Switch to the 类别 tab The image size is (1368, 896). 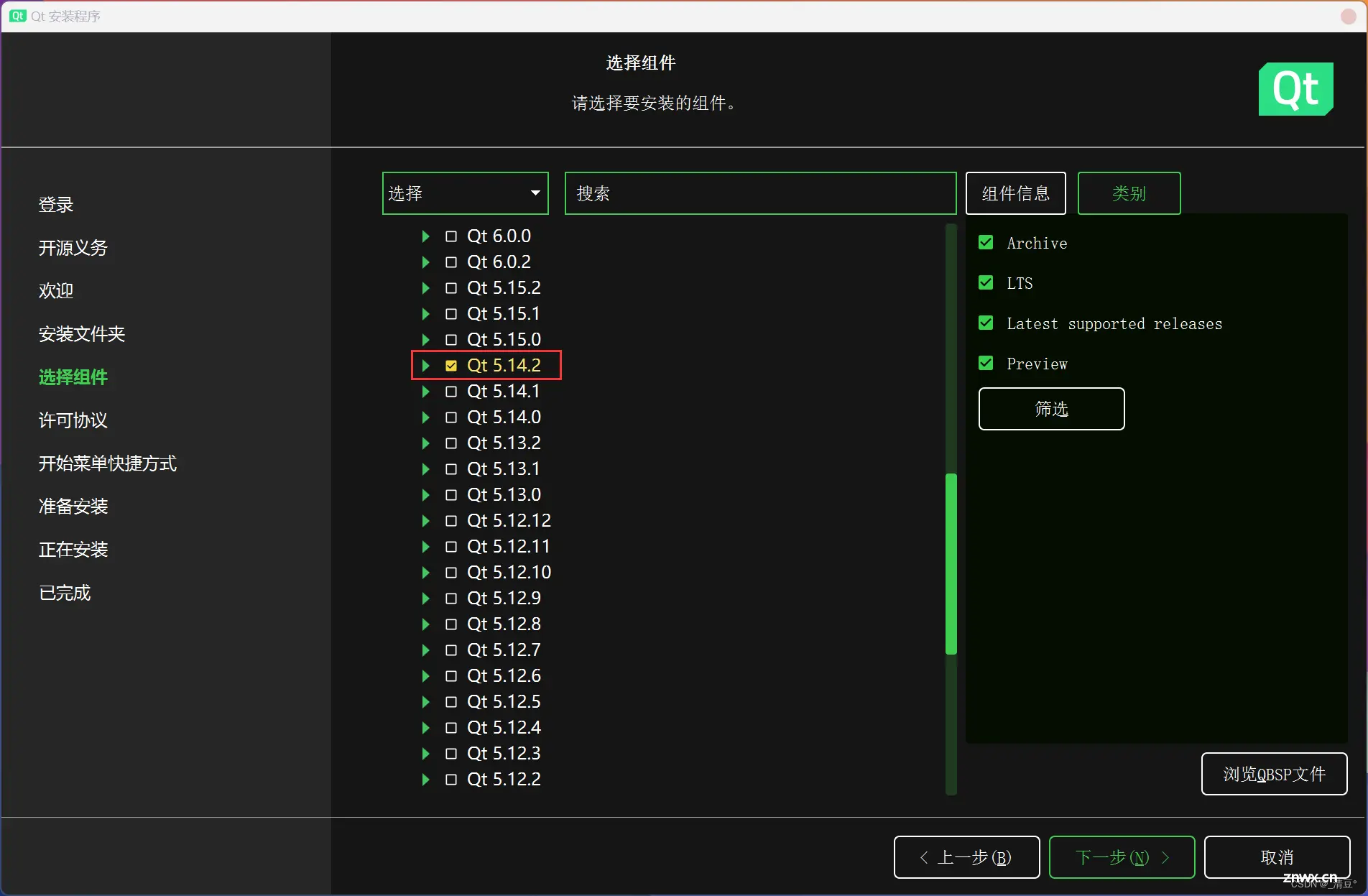pos(1129,193)
